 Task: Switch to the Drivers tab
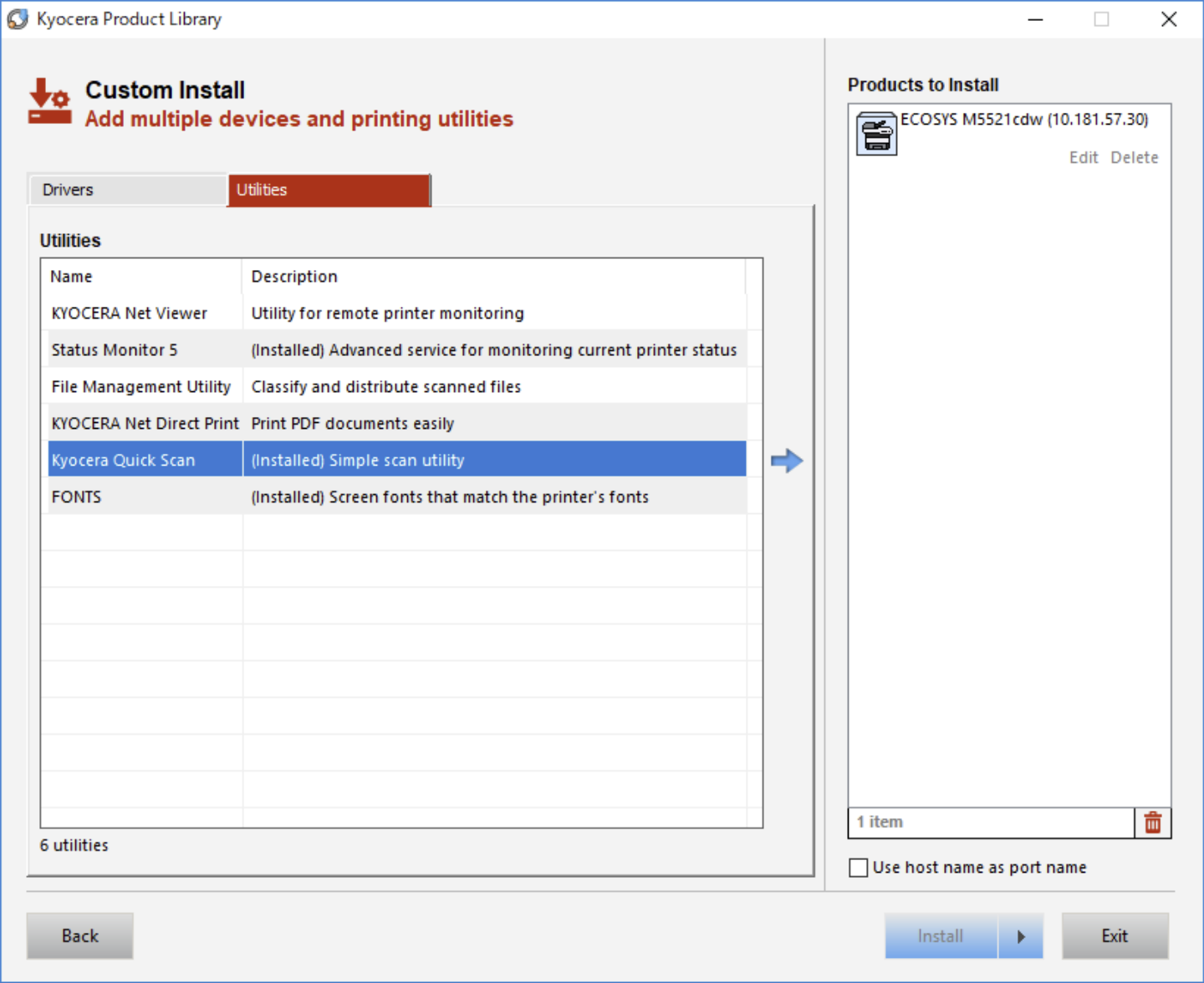pyautogui.click(x=126, y=190)
